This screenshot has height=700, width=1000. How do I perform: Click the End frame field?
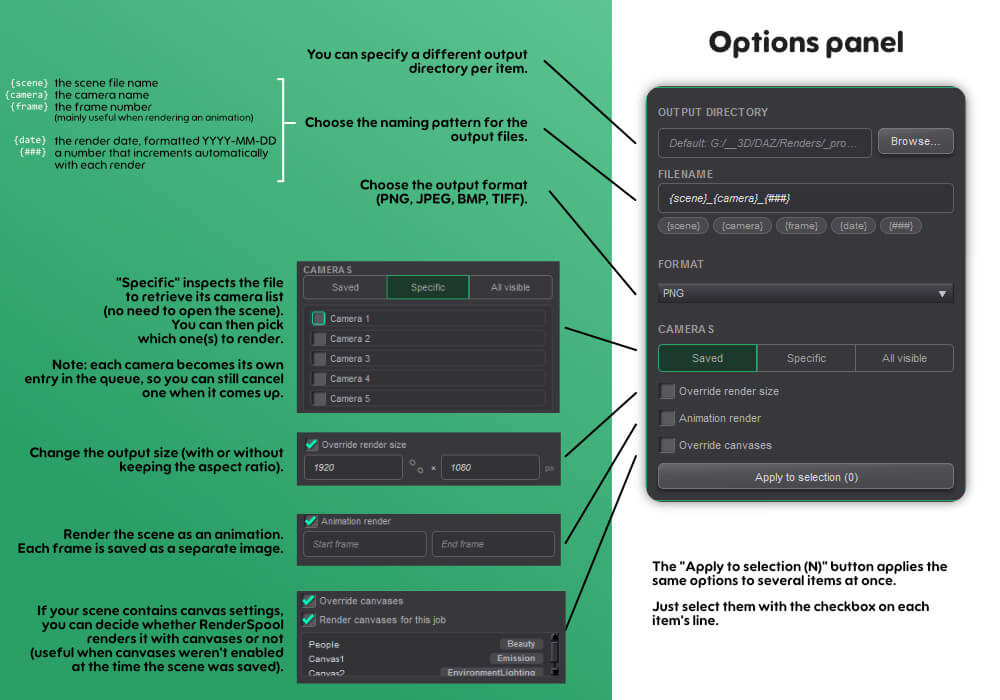click(x=493, y=544)
